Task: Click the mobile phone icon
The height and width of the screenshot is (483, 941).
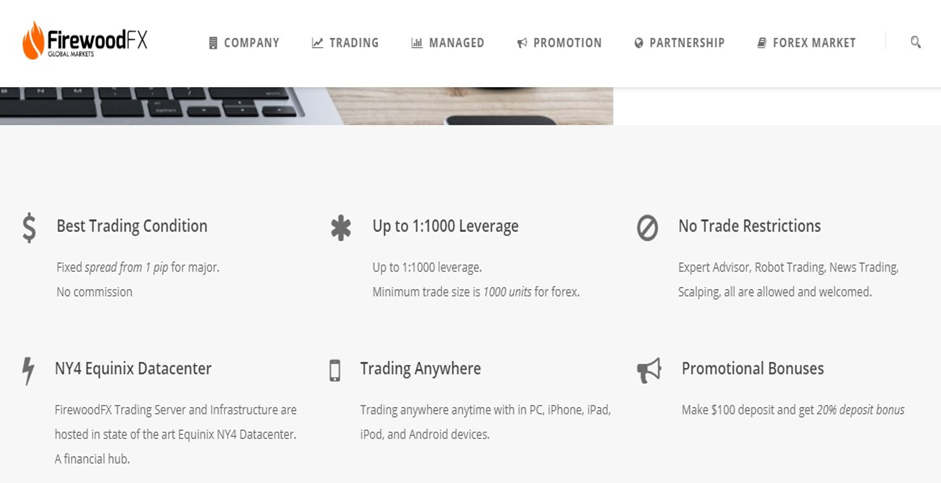Action: click(335, 370)
